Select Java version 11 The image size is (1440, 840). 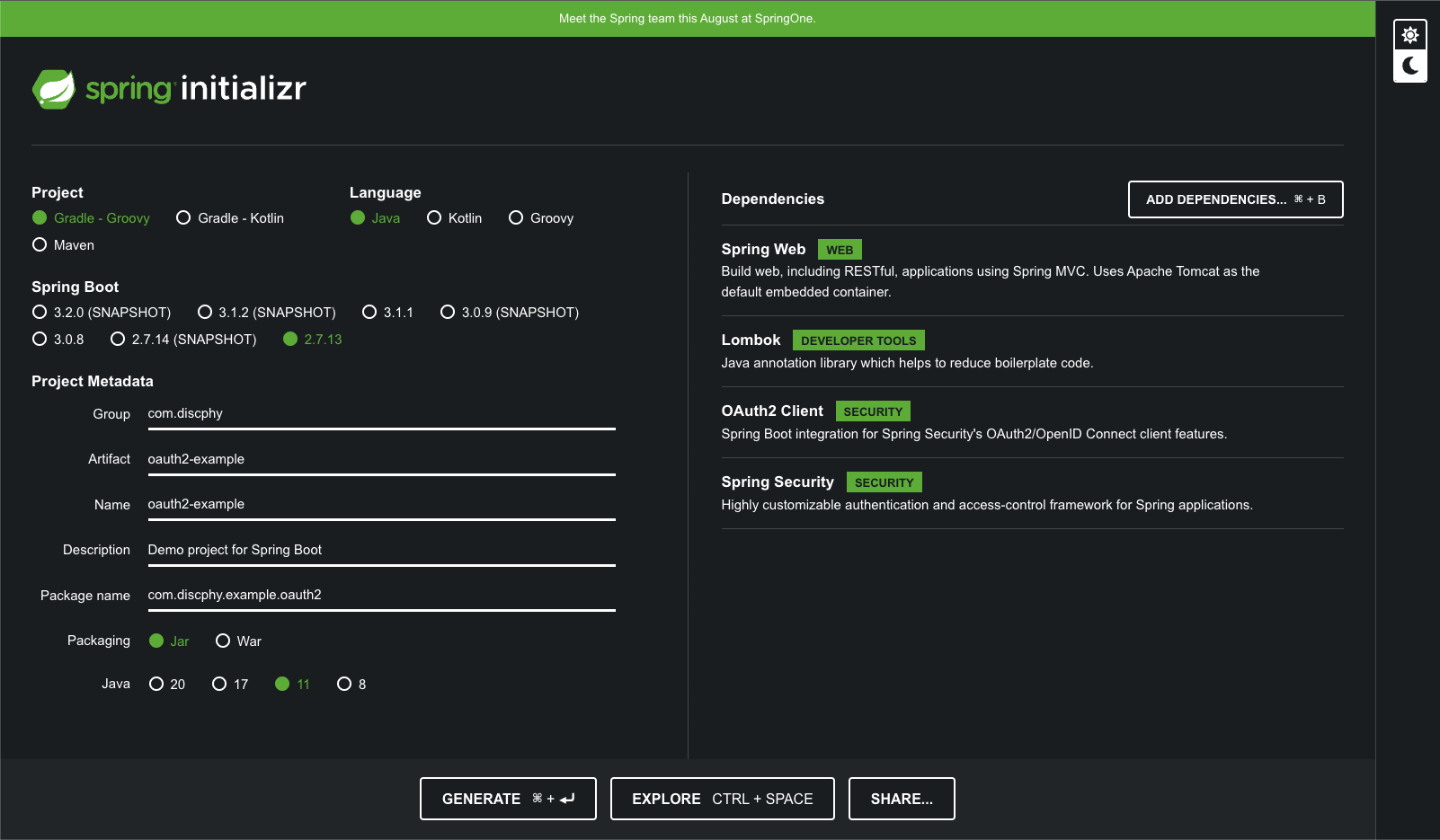[292, 685]
